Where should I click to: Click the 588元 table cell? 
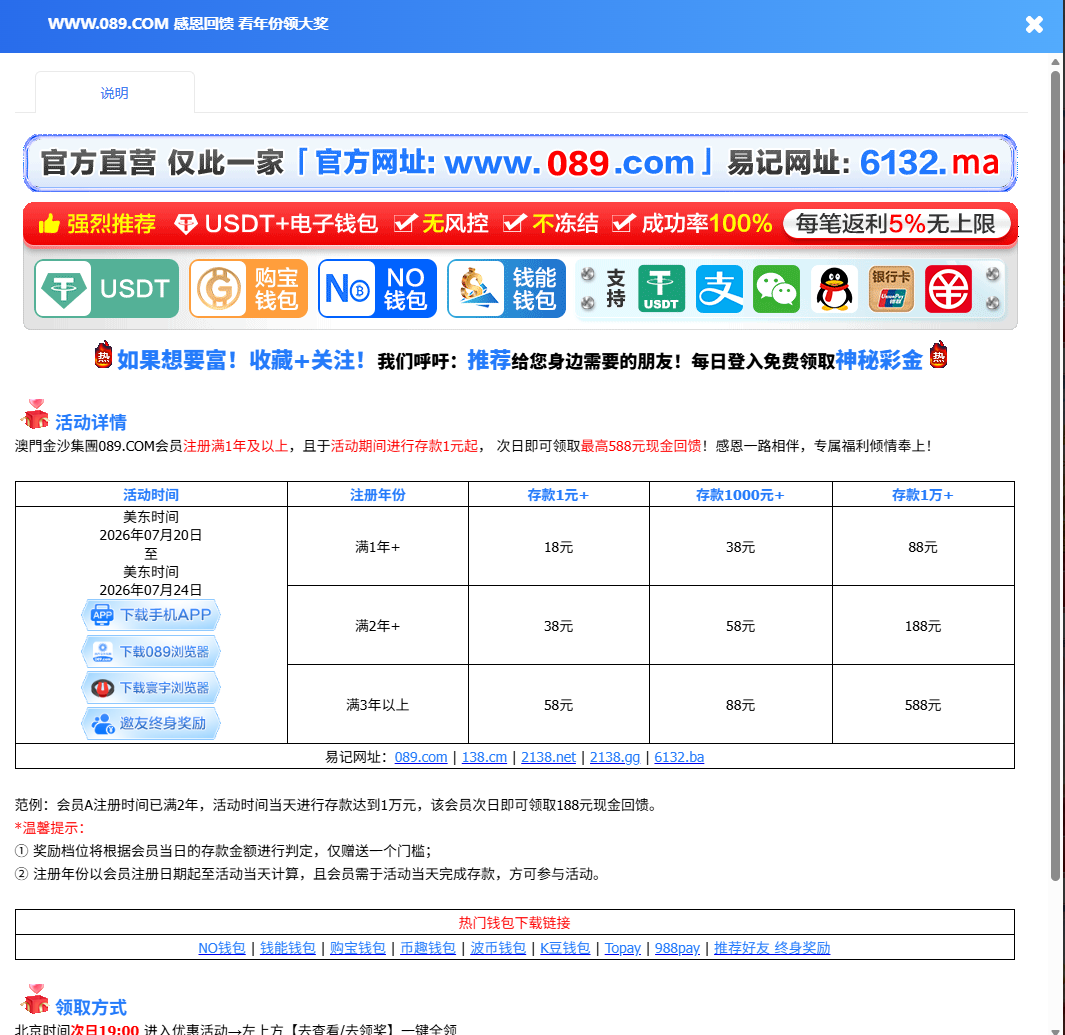point(923,705)
